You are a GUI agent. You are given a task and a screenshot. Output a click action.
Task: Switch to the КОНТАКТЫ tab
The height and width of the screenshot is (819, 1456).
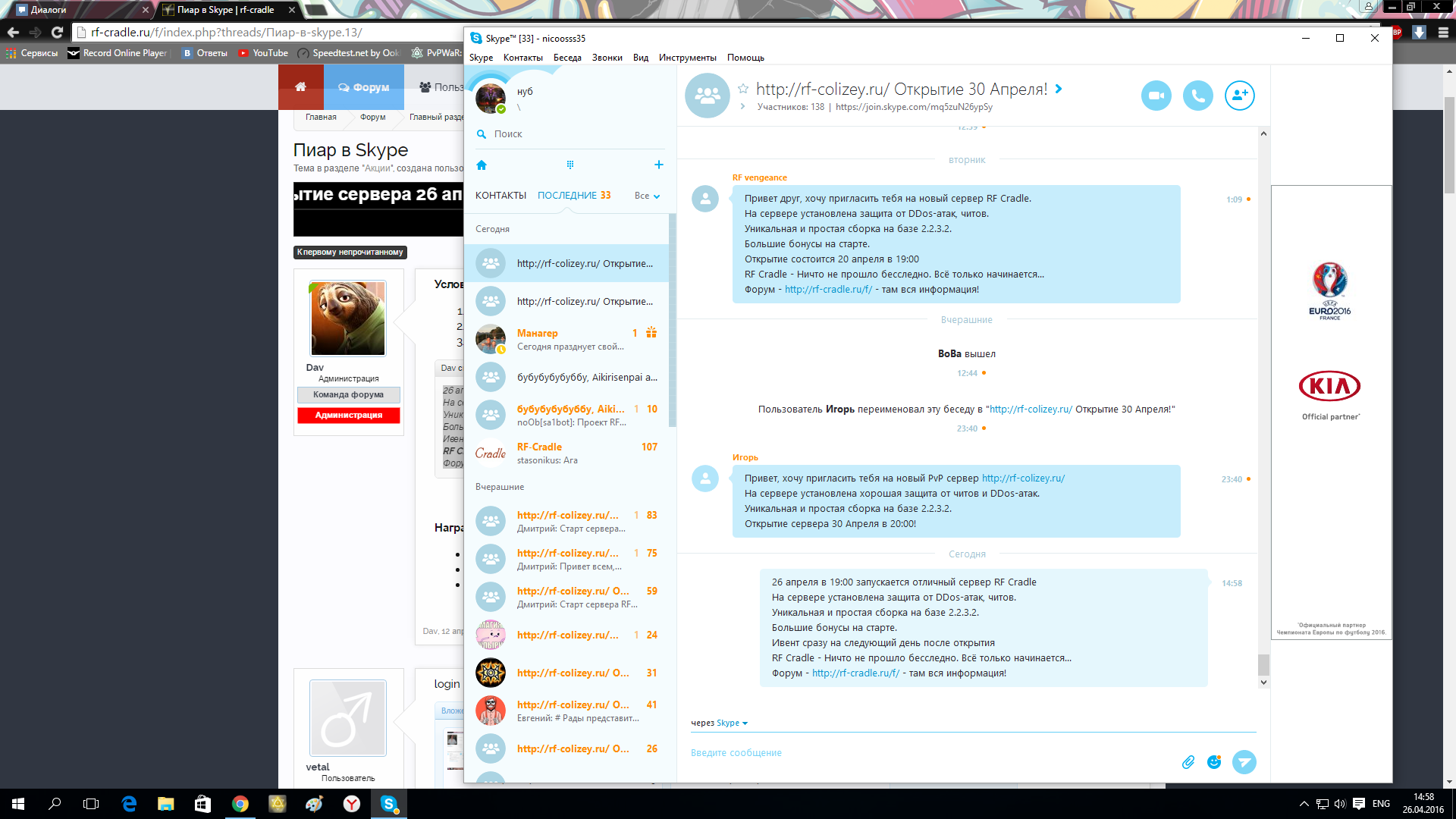click(x=500, y=196)
